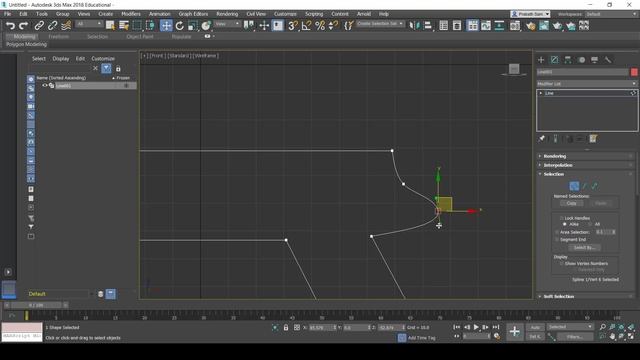Open the Material Editor
The image size is (640, 360).
click(x=515, y=26)
